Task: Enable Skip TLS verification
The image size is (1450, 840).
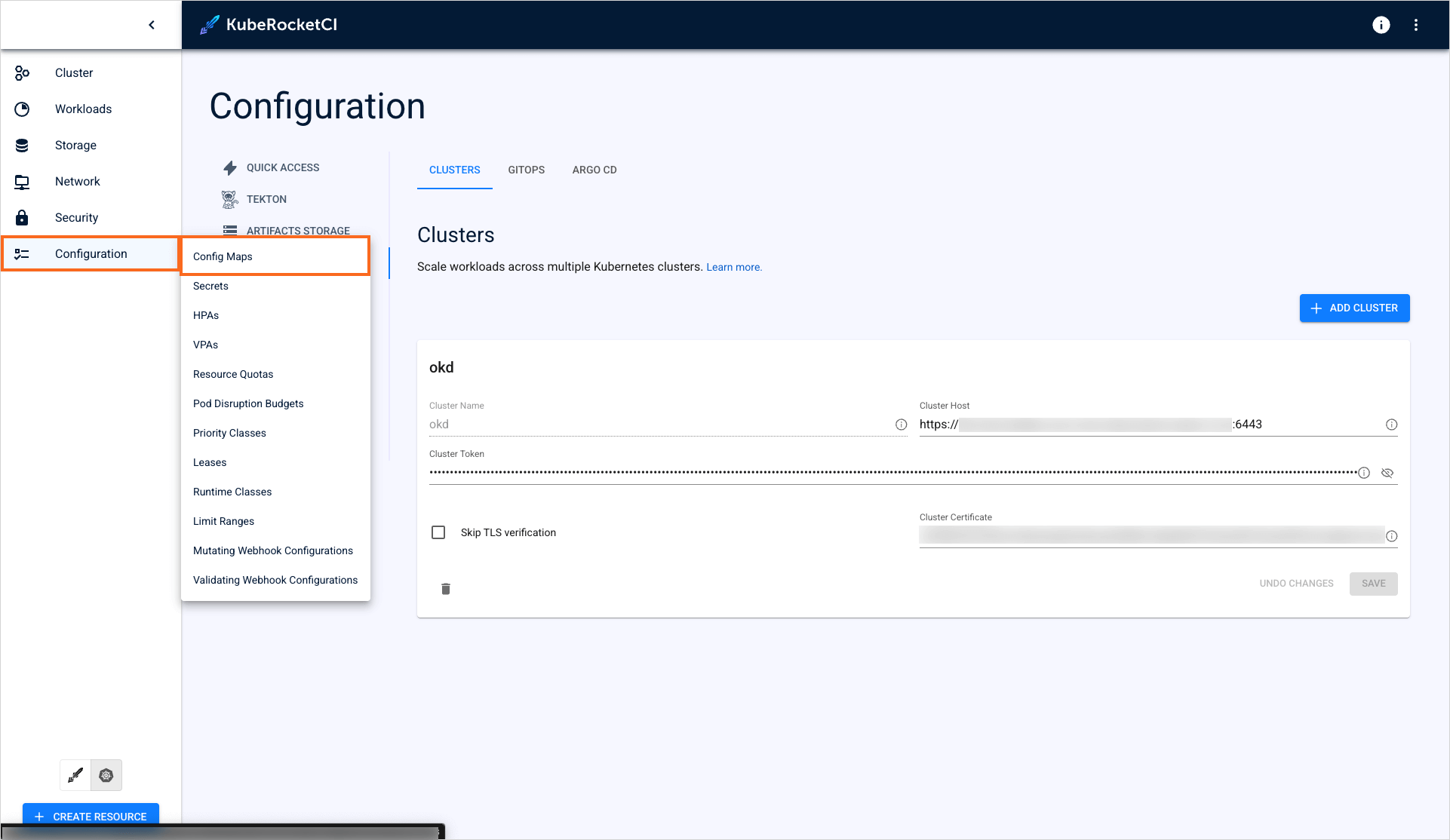Action: 438,532
